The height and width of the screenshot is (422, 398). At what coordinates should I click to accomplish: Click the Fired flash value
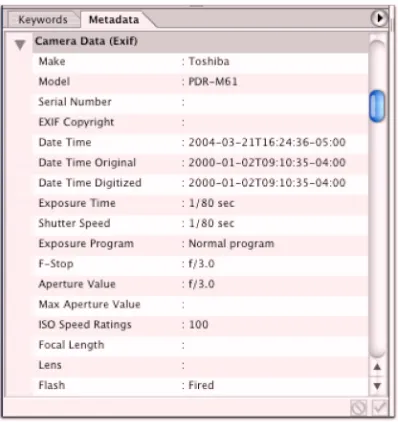201,385
